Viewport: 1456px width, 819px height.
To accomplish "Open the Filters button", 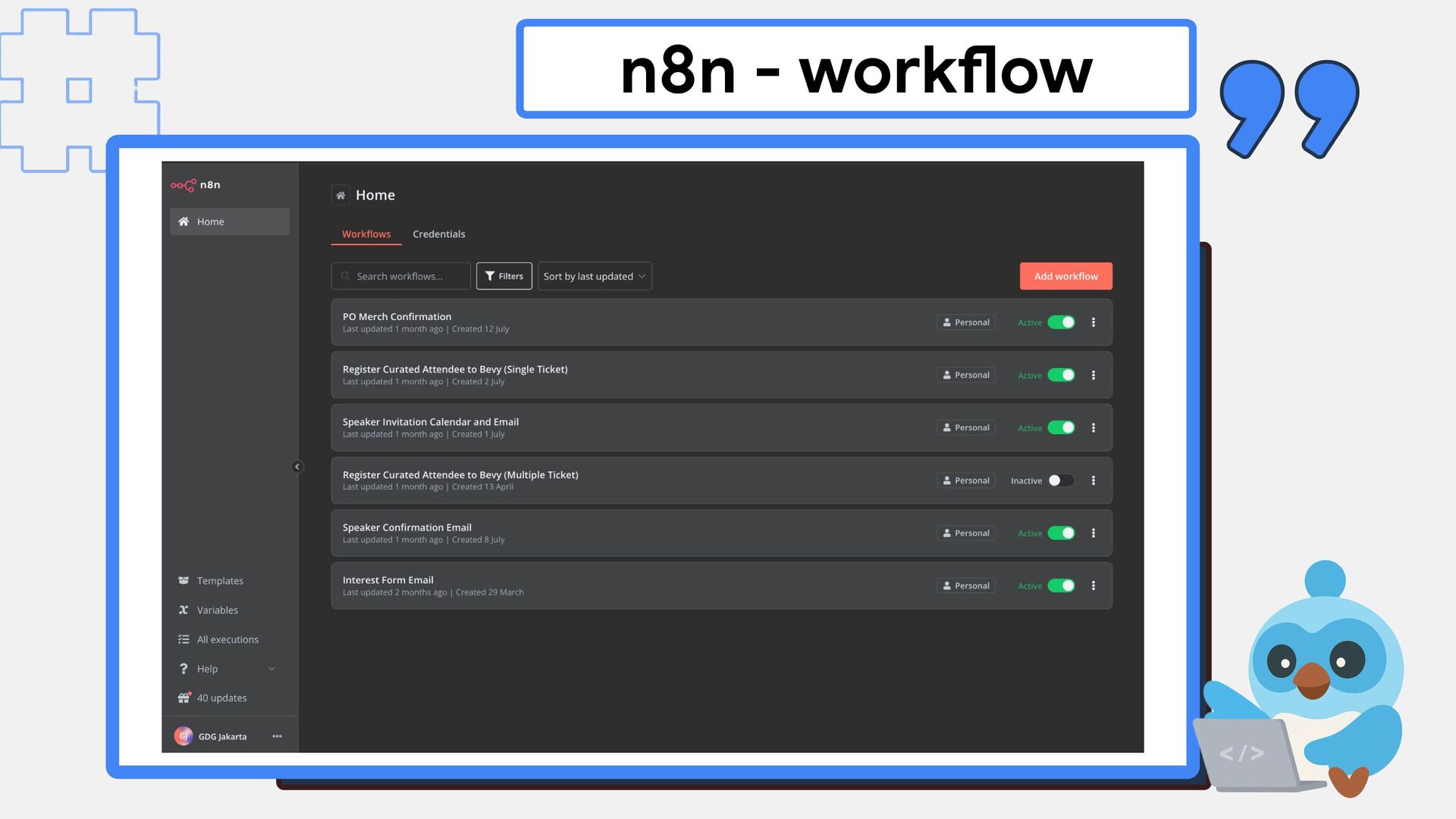I will tap(504, 276).
